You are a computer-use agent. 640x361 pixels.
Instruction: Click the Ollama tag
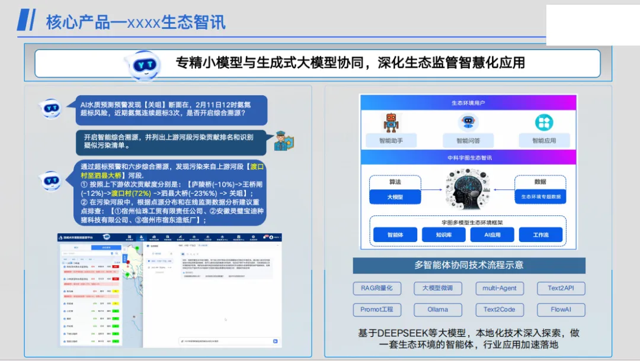point(438,310)
